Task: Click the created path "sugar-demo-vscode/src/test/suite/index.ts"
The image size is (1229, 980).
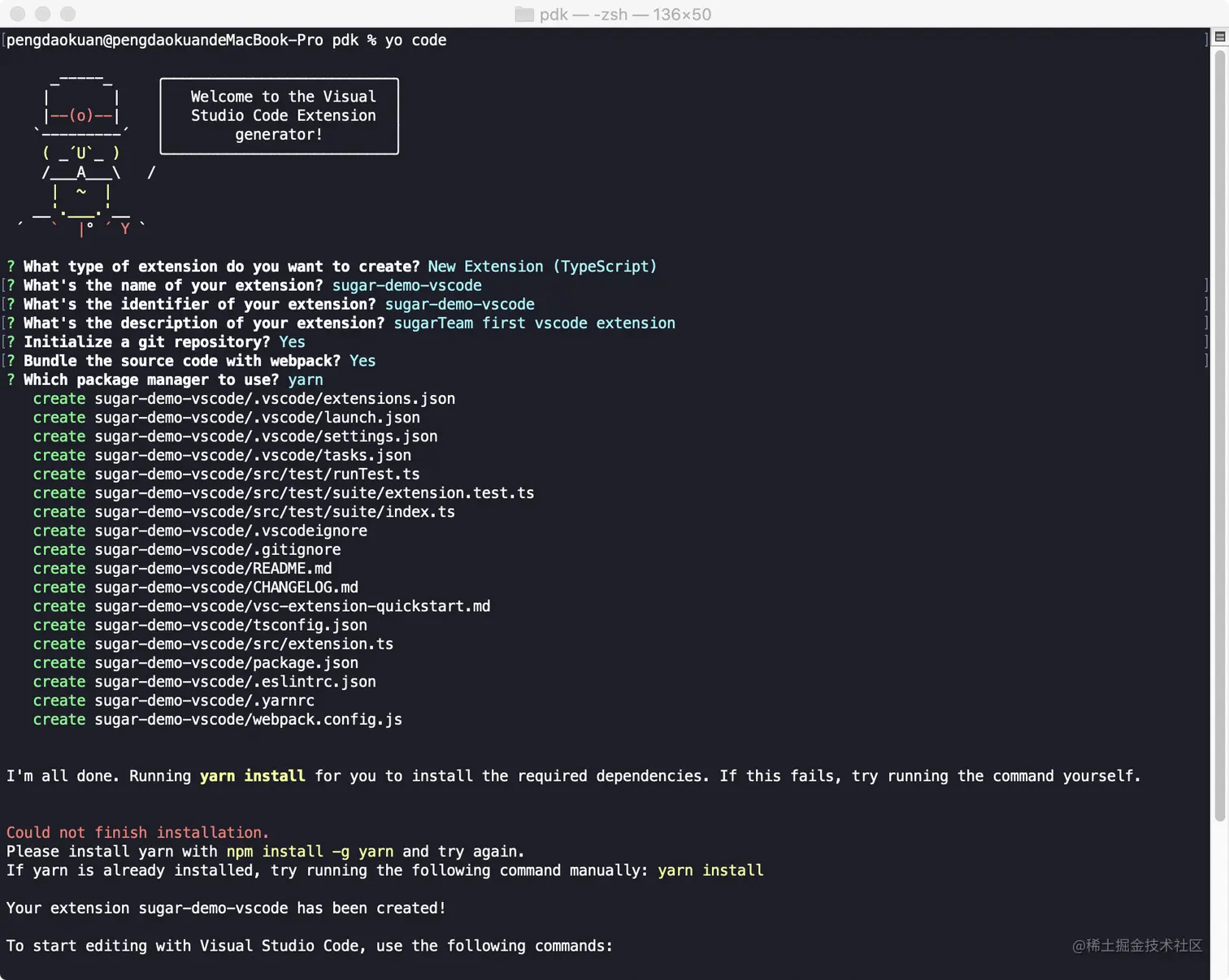Action: tap(275, 512)
